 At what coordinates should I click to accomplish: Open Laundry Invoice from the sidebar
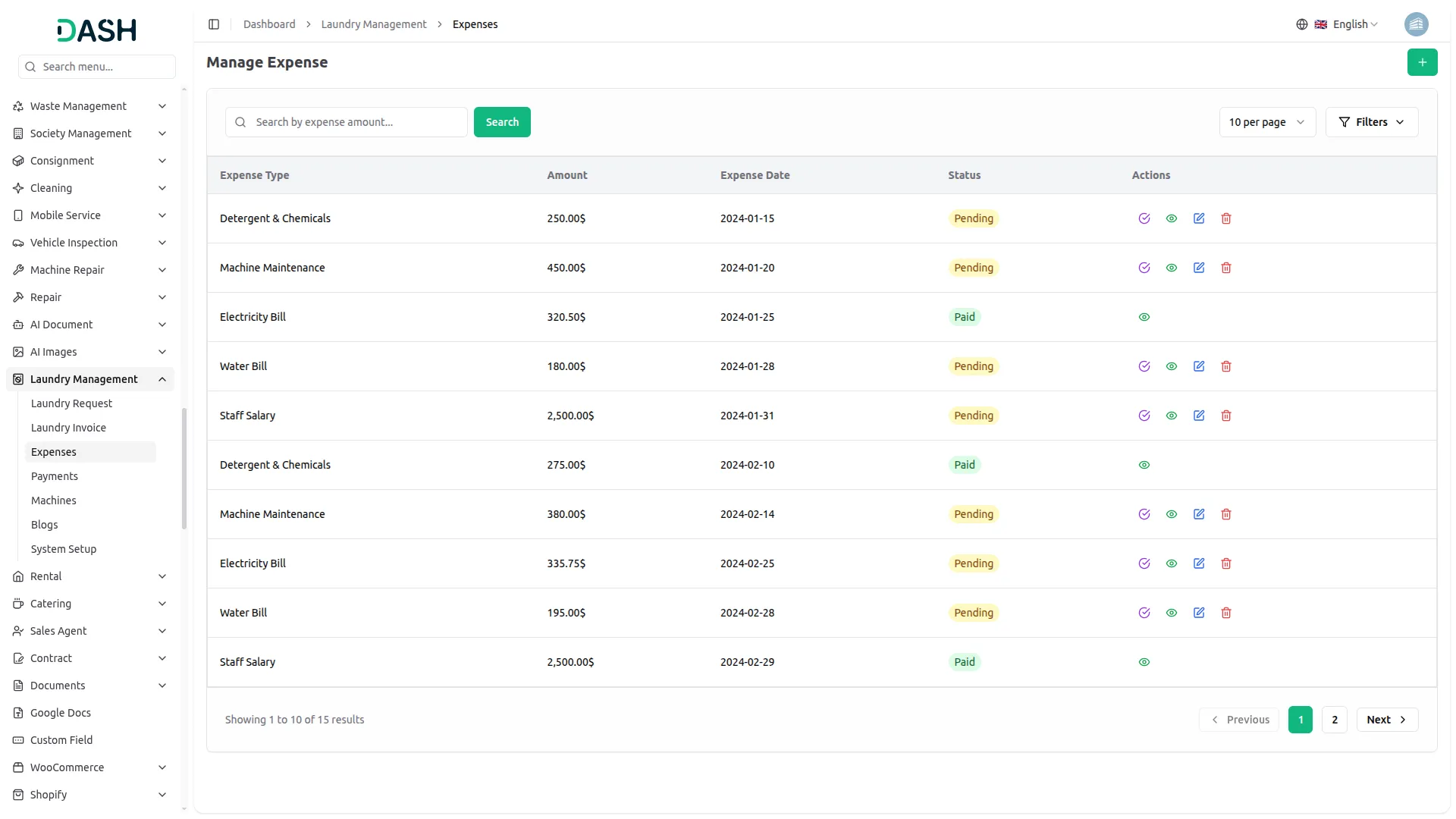(x=68, y=427)
